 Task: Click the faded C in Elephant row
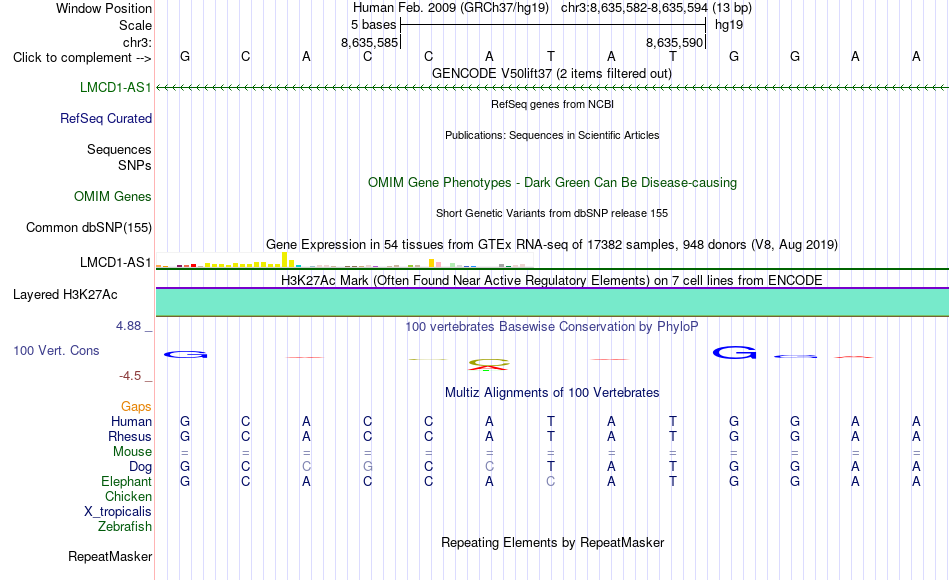pyautogui.click(x=550, y=481)
